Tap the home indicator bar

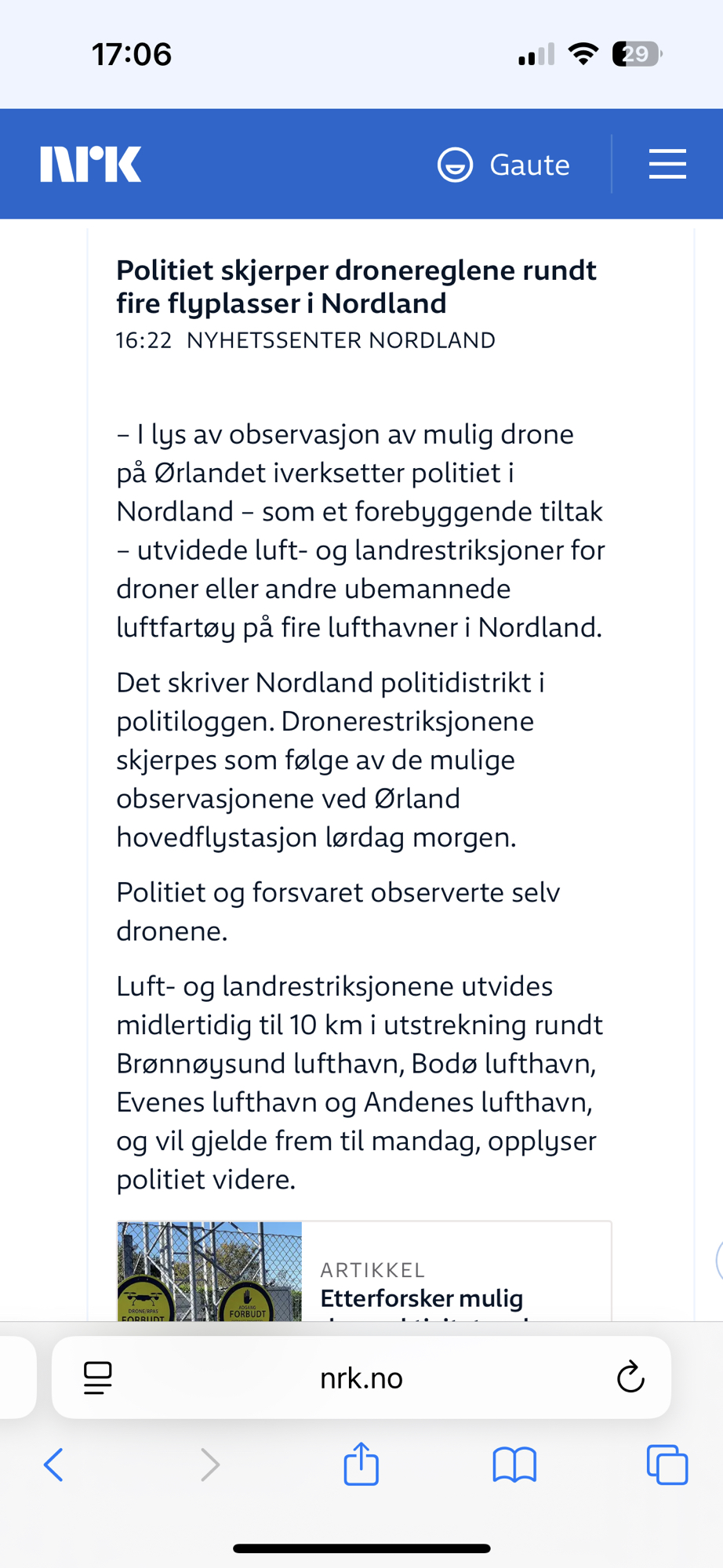[361, 1548]
